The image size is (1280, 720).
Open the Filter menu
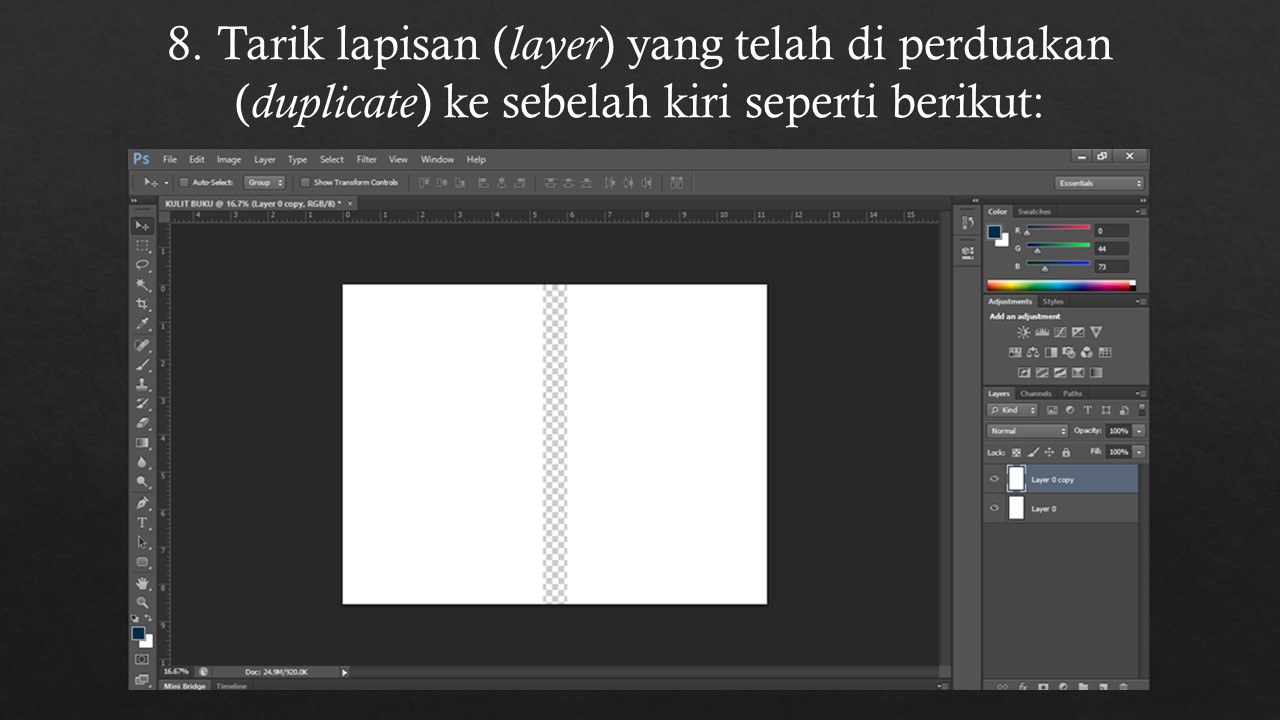point(366,159)
